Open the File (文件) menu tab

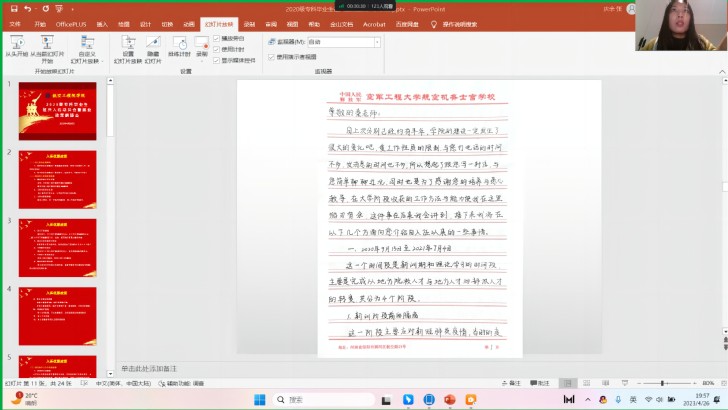tap(14, 23)
